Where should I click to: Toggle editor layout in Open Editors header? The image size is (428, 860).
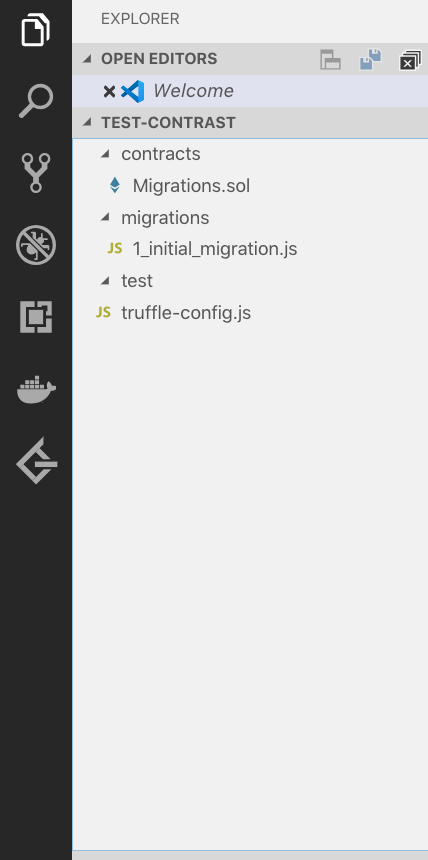click(330, 59)
